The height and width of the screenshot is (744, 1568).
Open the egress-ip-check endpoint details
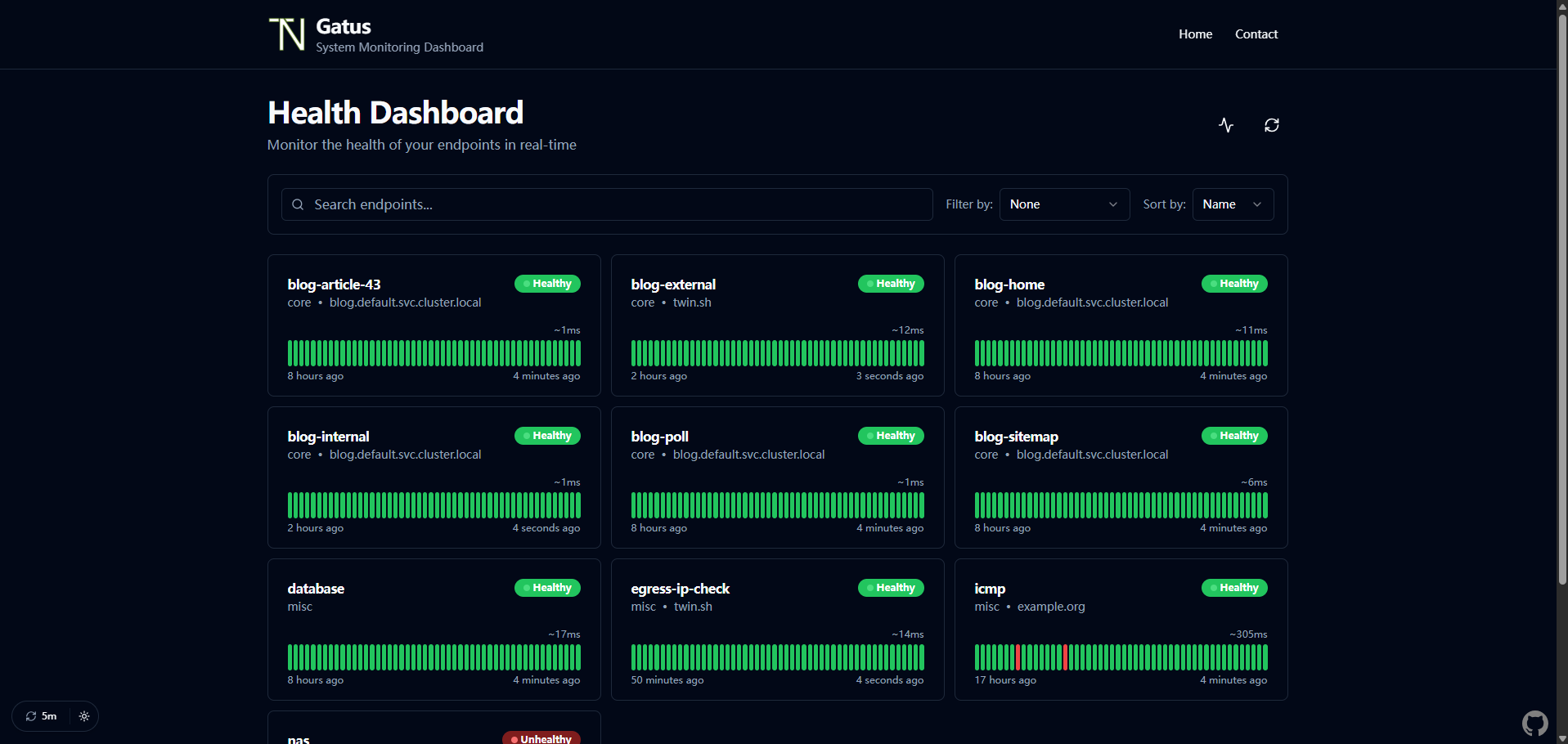click(x=680, y=589)
